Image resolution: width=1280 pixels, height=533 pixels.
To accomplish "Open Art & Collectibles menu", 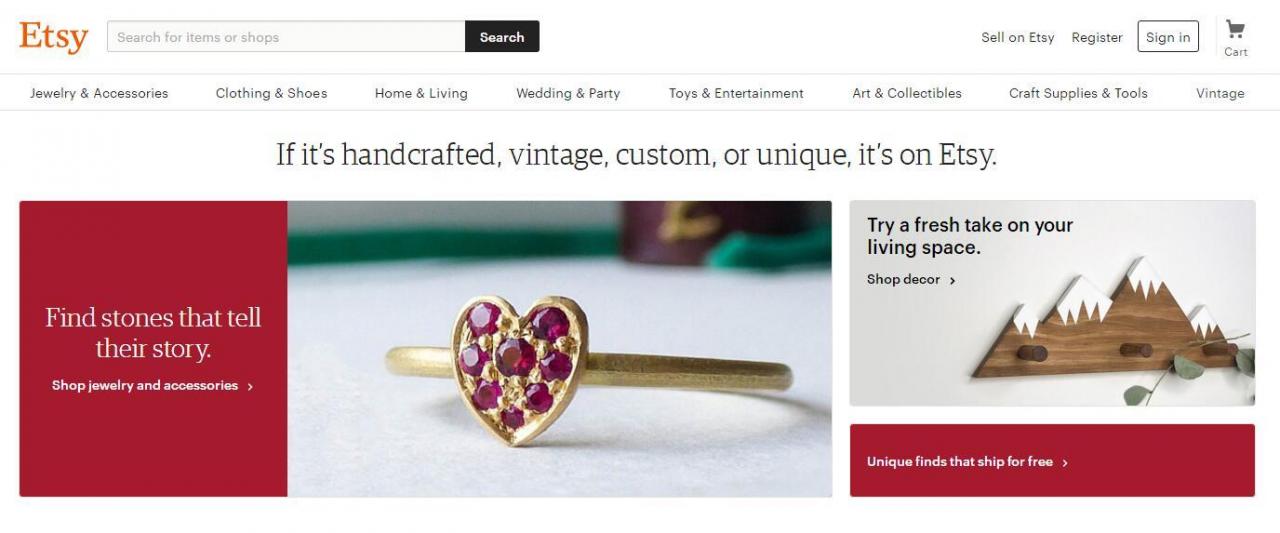I will (x=907, y=93).
